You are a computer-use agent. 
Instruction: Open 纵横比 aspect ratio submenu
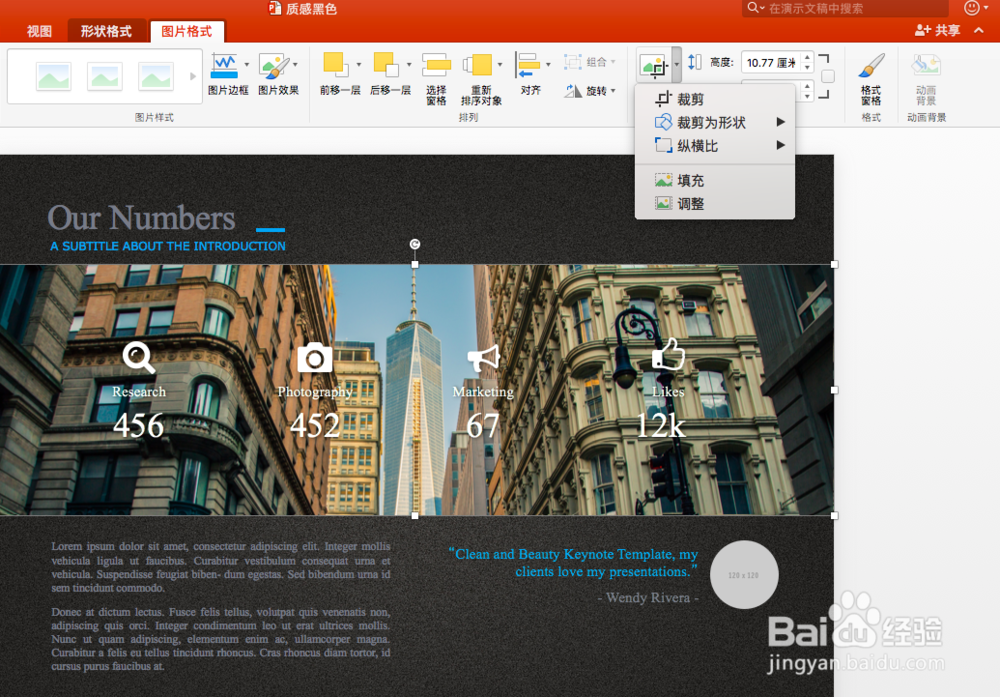(x=715, y=146)
